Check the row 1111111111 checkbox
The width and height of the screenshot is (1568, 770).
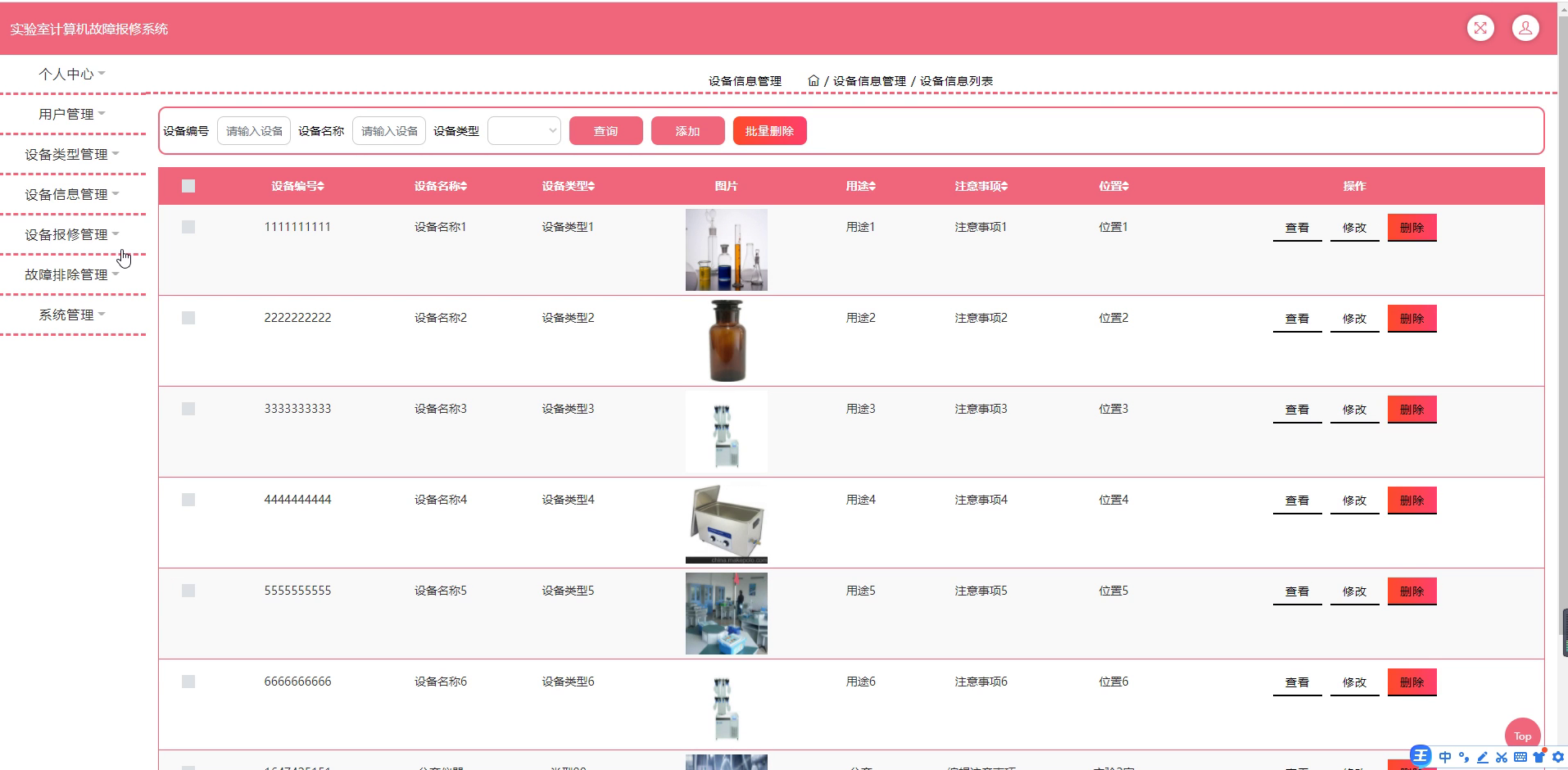pyautogui.click(x=188, y=227)
